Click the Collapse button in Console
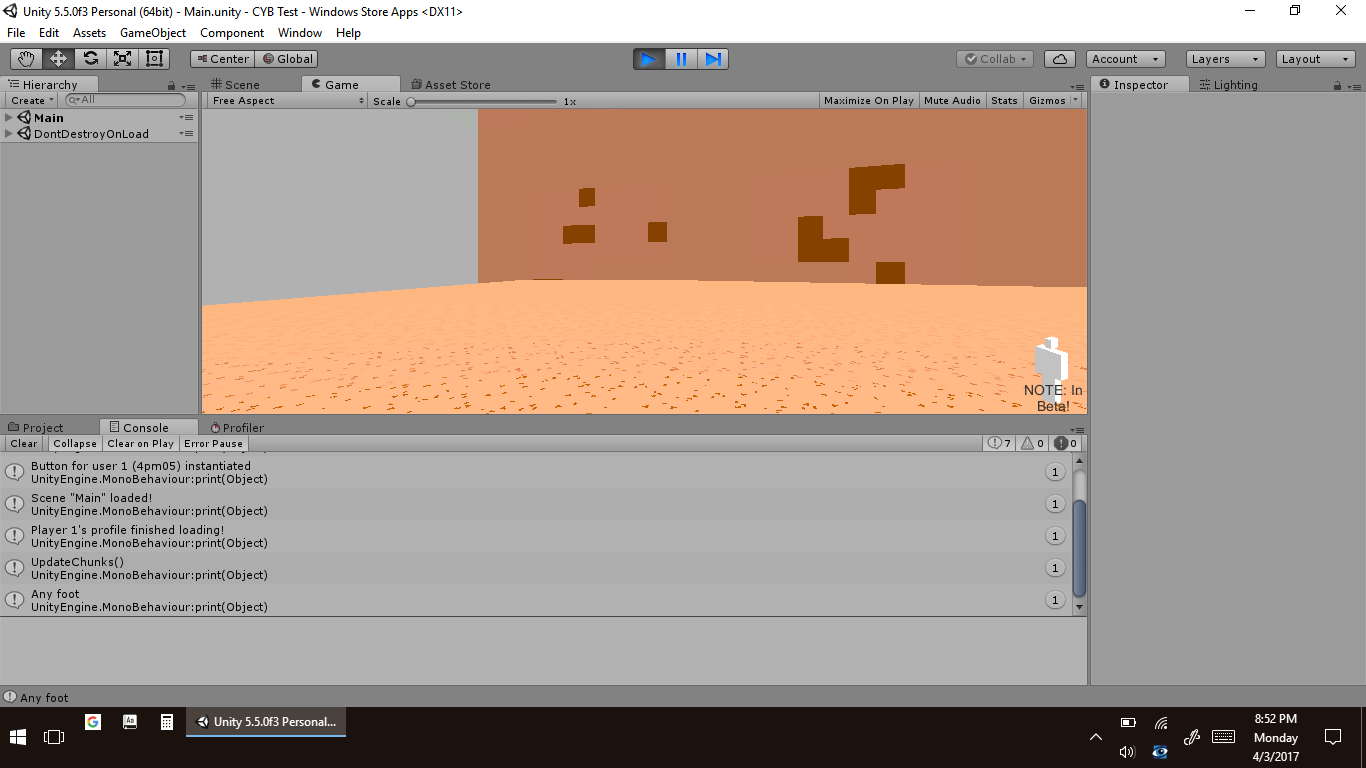The image size is (1366, 768). tap(75, 444)
